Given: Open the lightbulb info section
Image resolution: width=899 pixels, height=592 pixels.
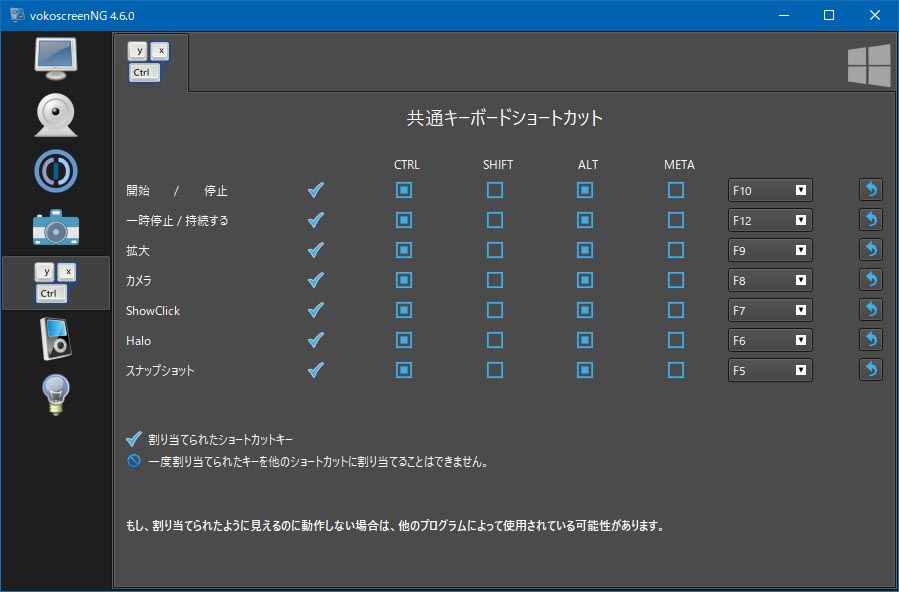Looking at the screenshot, I should [x=56, y=394].
